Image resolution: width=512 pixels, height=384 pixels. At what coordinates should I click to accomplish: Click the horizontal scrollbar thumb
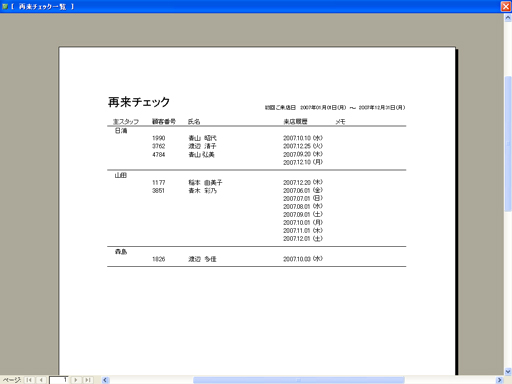[299, 380]
